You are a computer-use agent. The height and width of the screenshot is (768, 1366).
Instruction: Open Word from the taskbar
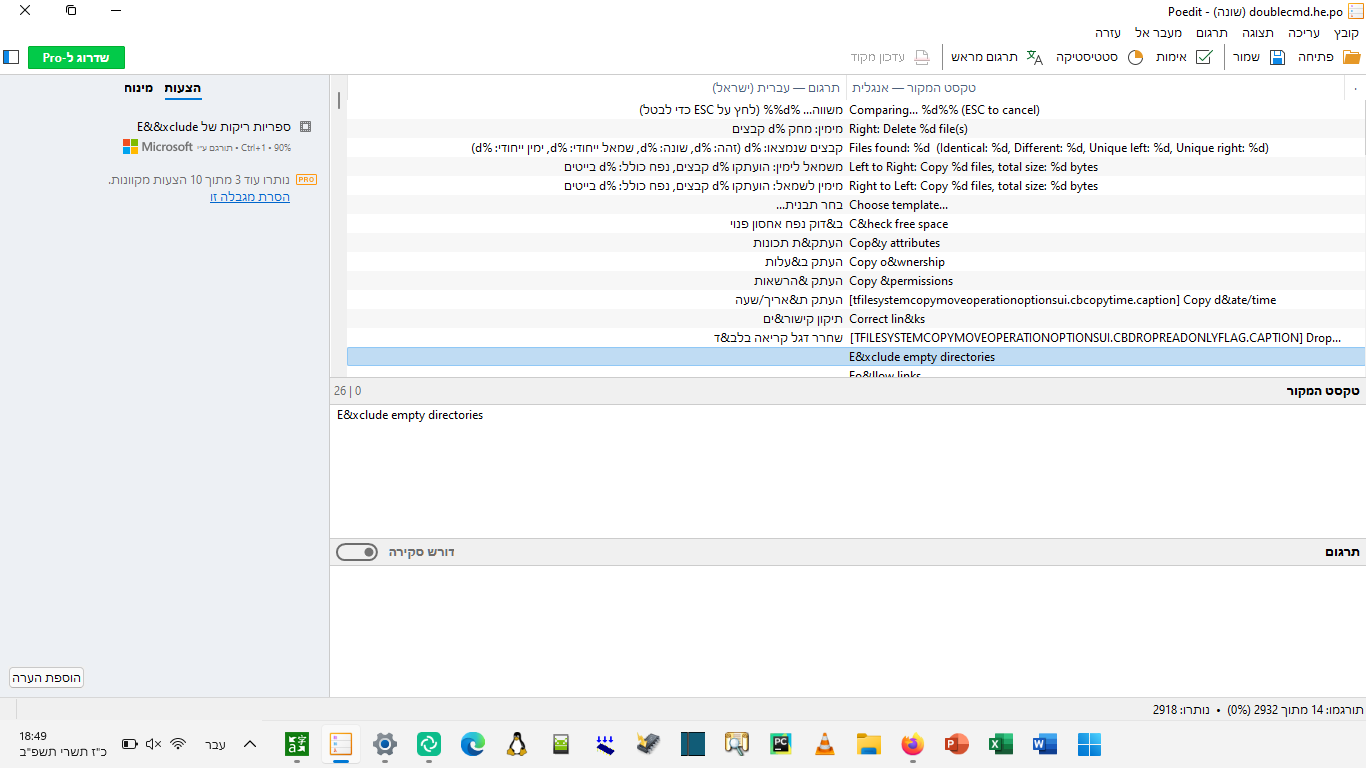(1044, 744)
